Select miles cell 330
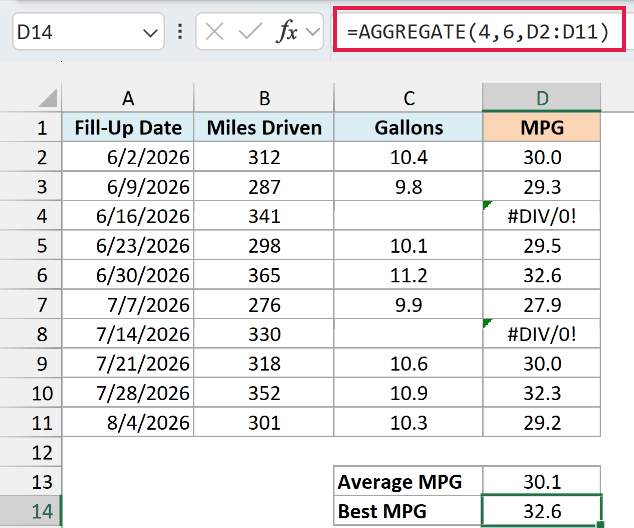The height and width of the screenshot is (528, 634). 264,334
